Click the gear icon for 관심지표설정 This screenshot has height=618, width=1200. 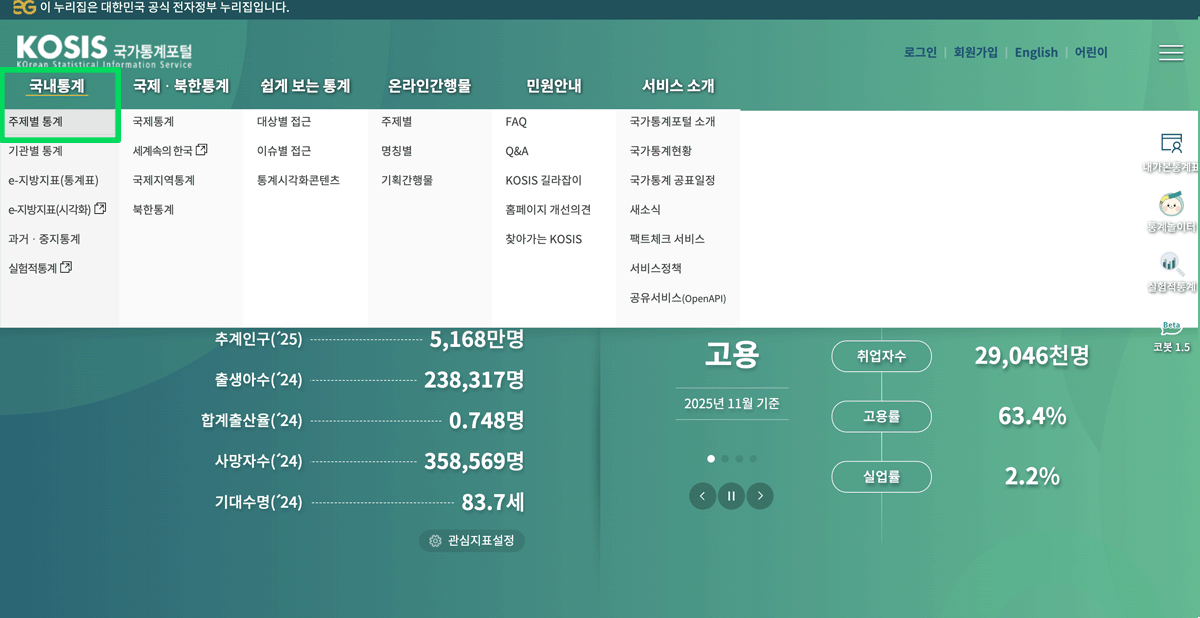[435, 541]
